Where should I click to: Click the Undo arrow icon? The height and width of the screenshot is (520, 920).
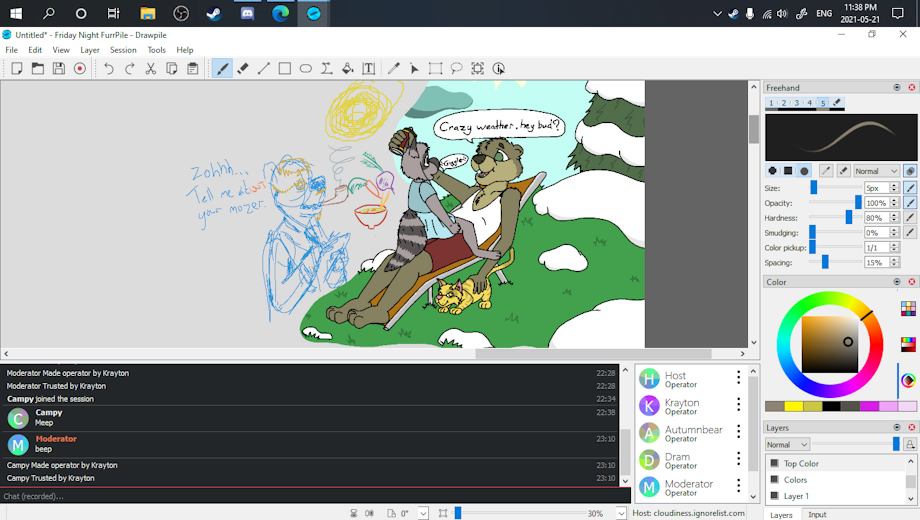click(x=108, y=68)
